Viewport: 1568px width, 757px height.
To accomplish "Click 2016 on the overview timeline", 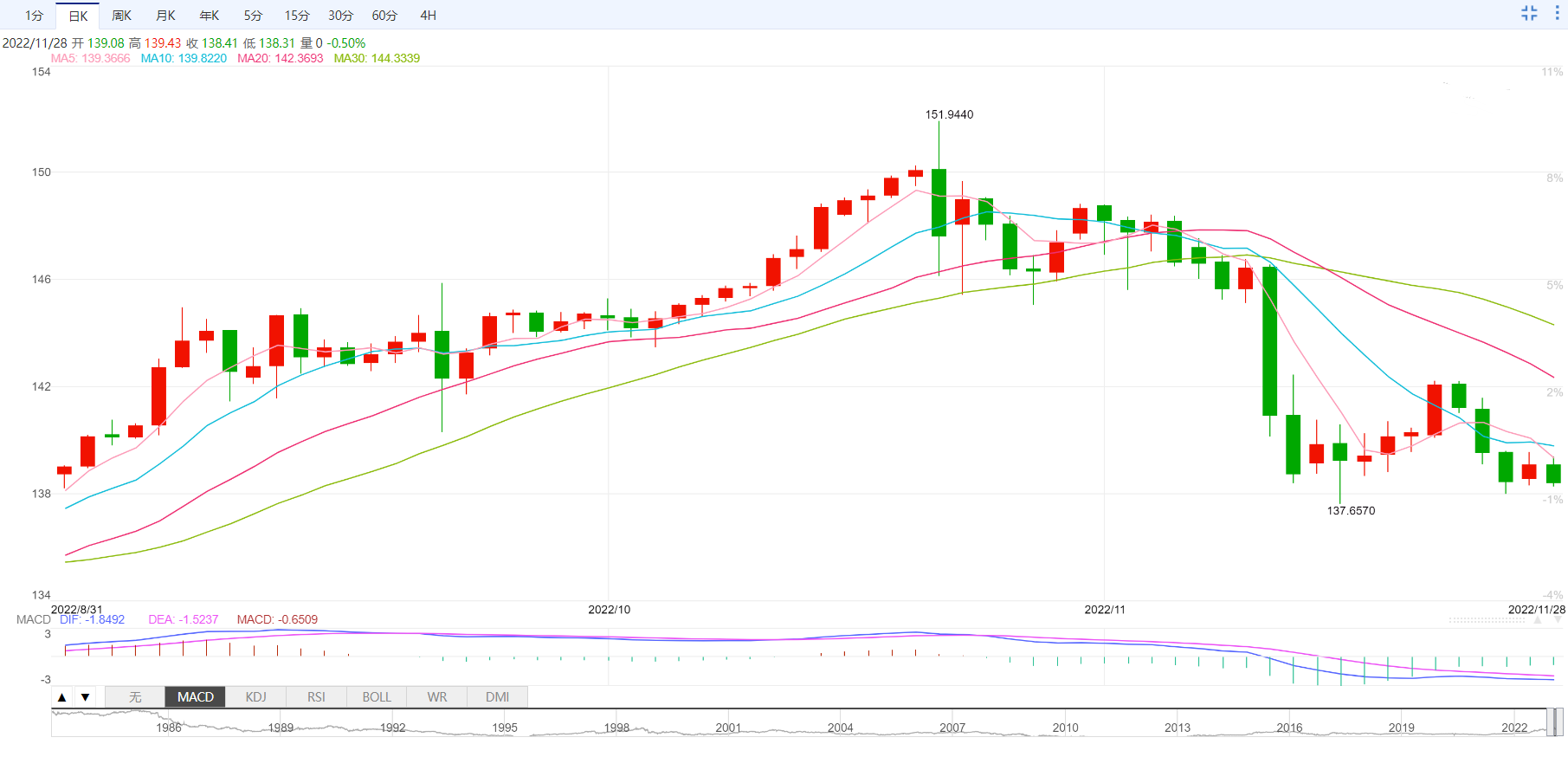I will pyautogui.click(x=1289, y=728).
